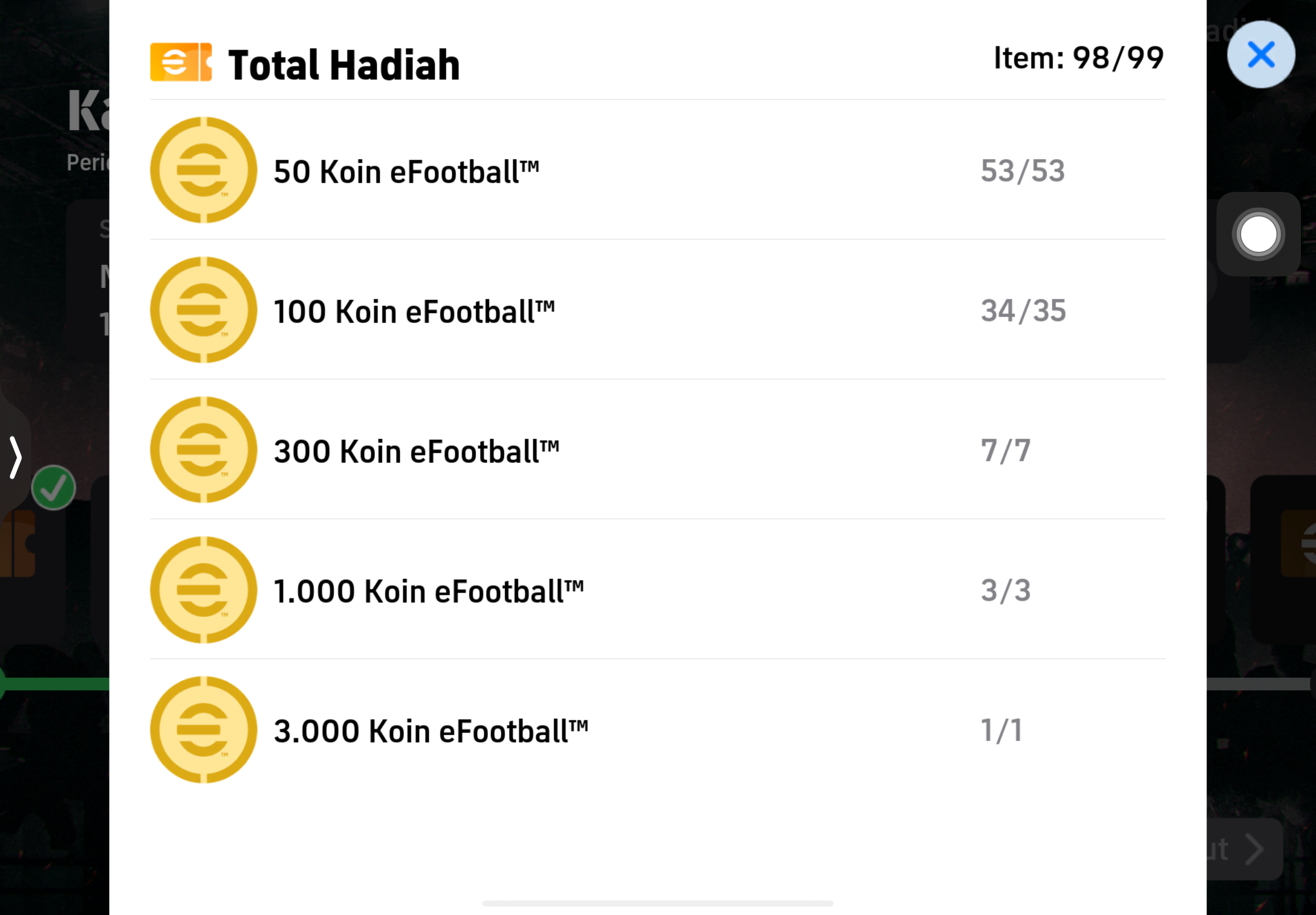The image size is (1316, 915).
Task: Close the Total Hadiah popup
Action: coord(1260,55)
